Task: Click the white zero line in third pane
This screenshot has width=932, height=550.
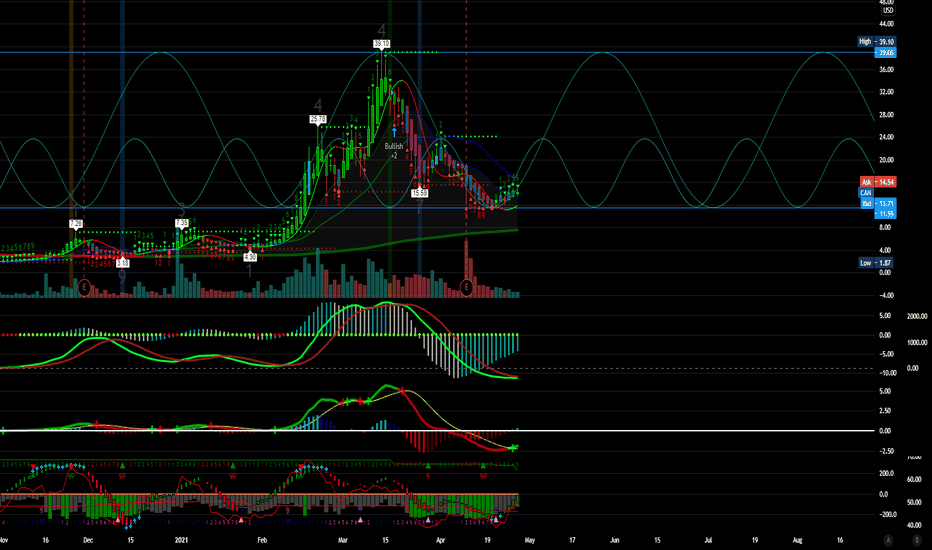Action: coord(437,430)
